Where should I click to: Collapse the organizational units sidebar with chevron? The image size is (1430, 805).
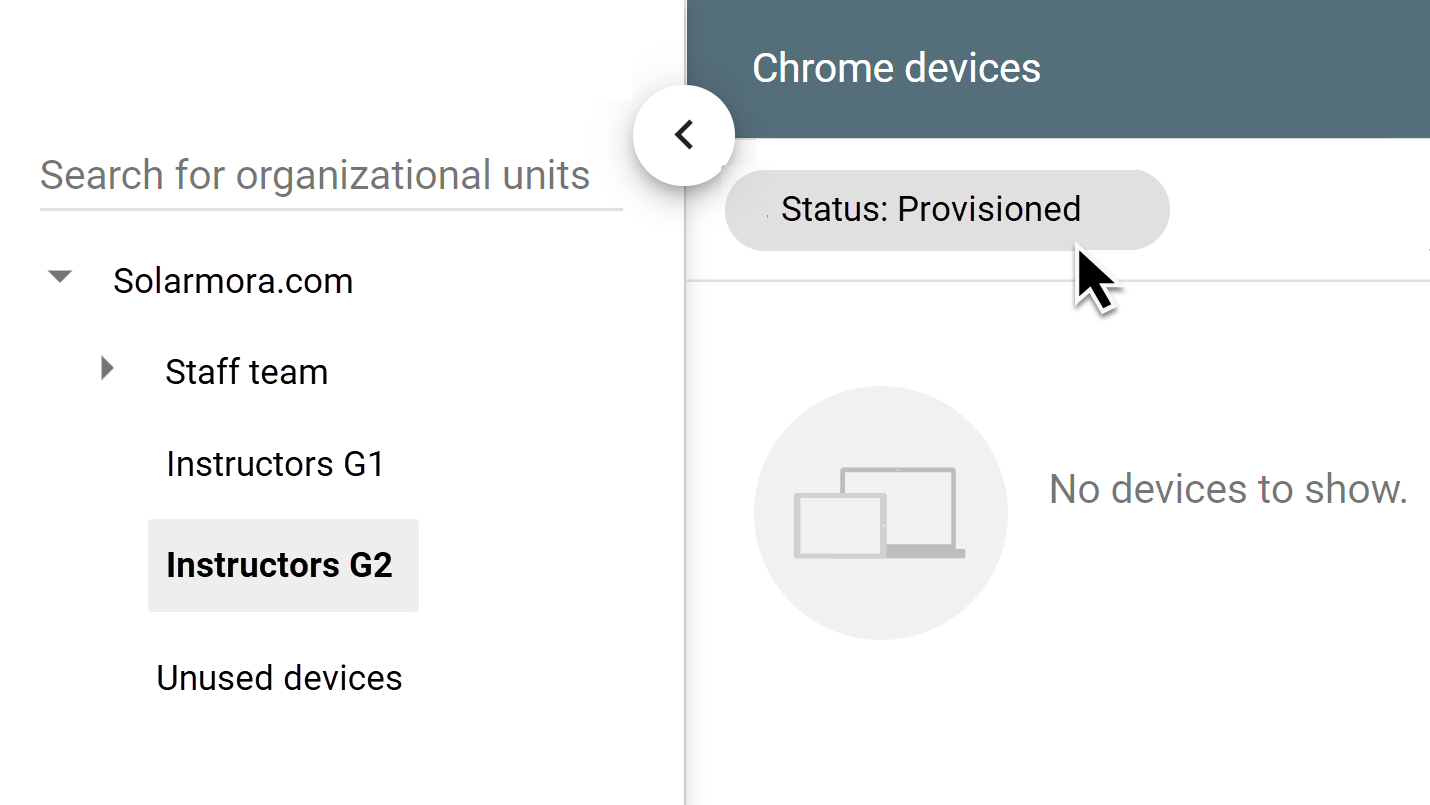coord(684,134)
